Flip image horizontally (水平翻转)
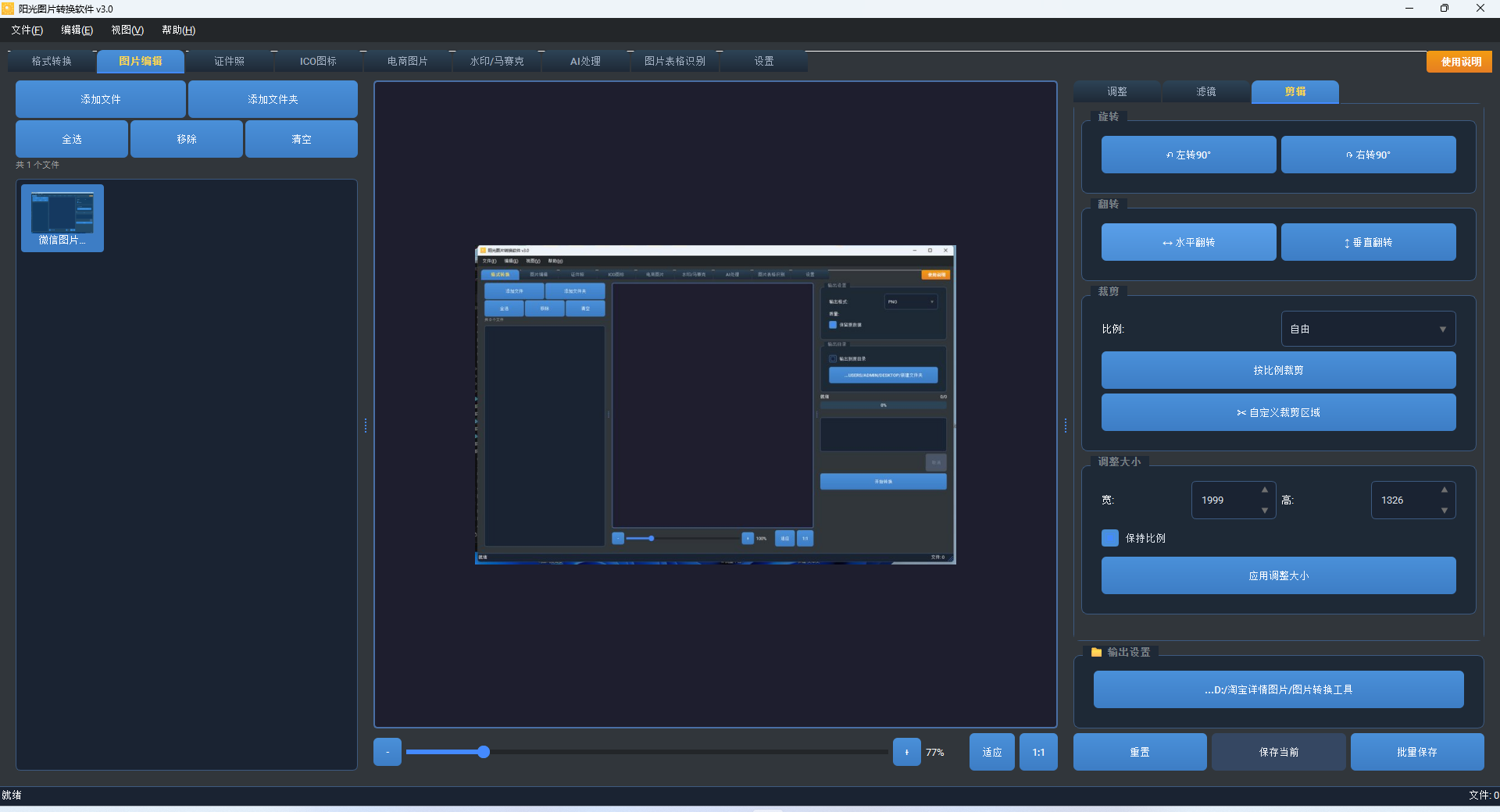Image resolution: width=1500 pixels, height=812 pixels. 1188,242
